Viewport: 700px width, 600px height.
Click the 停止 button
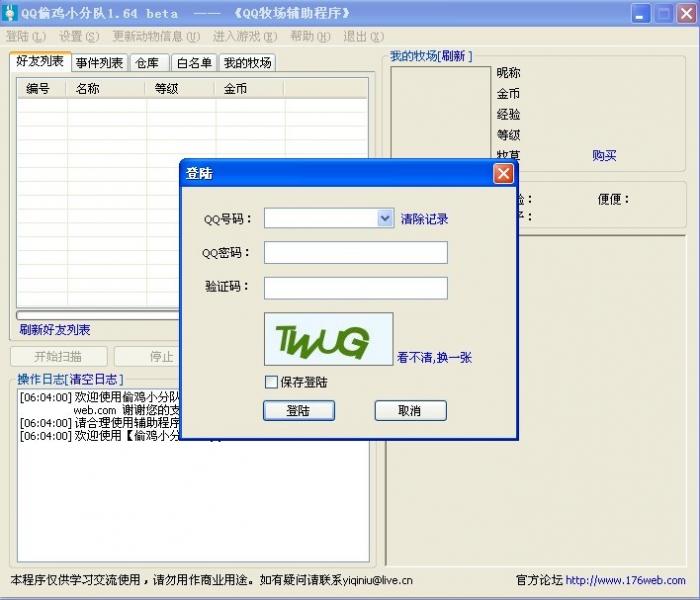point(147,357)
